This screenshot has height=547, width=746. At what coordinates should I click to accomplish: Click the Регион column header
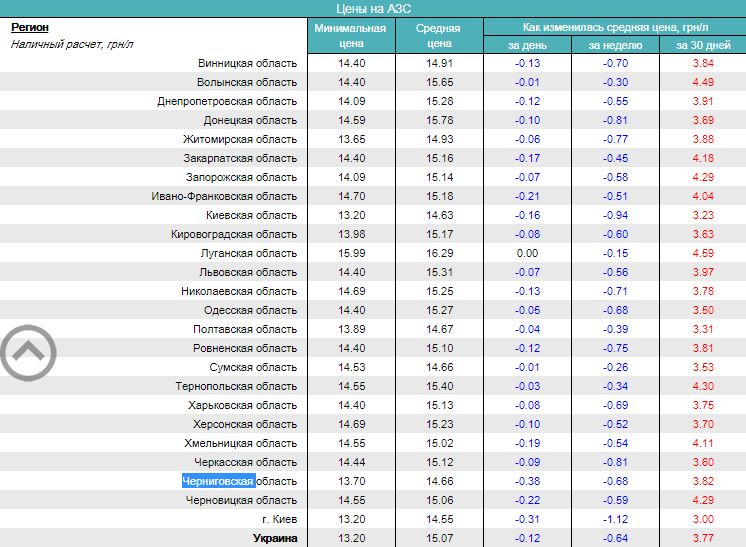click(x=30, y=28)
